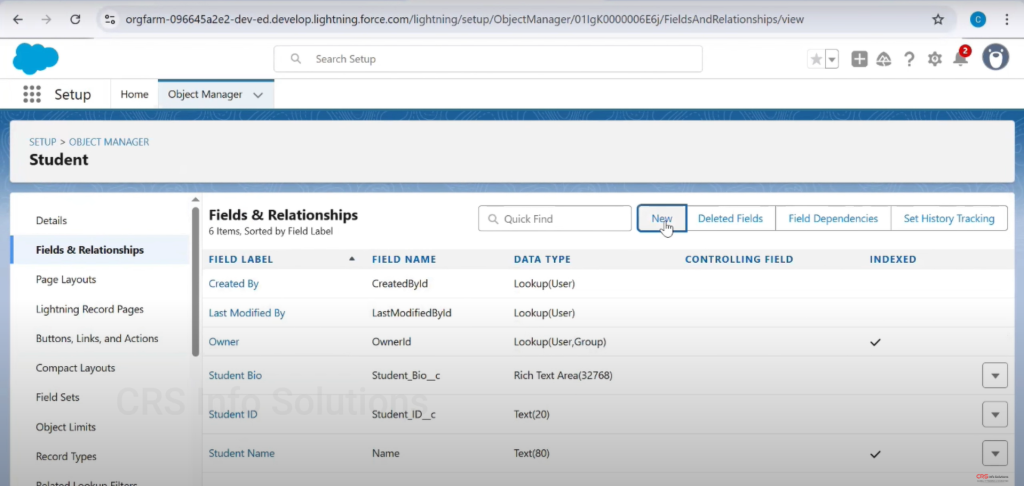The width and height of the screenshot is (1024, 486).
Task: Select Fields & Relationships in sidebar
Action: tap(89, 250)
